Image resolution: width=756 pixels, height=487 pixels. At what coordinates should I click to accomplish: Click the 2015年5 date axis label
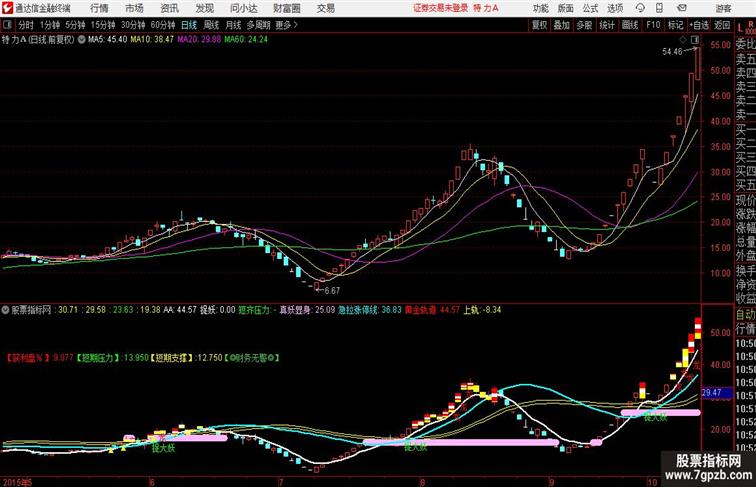[17, 482]
